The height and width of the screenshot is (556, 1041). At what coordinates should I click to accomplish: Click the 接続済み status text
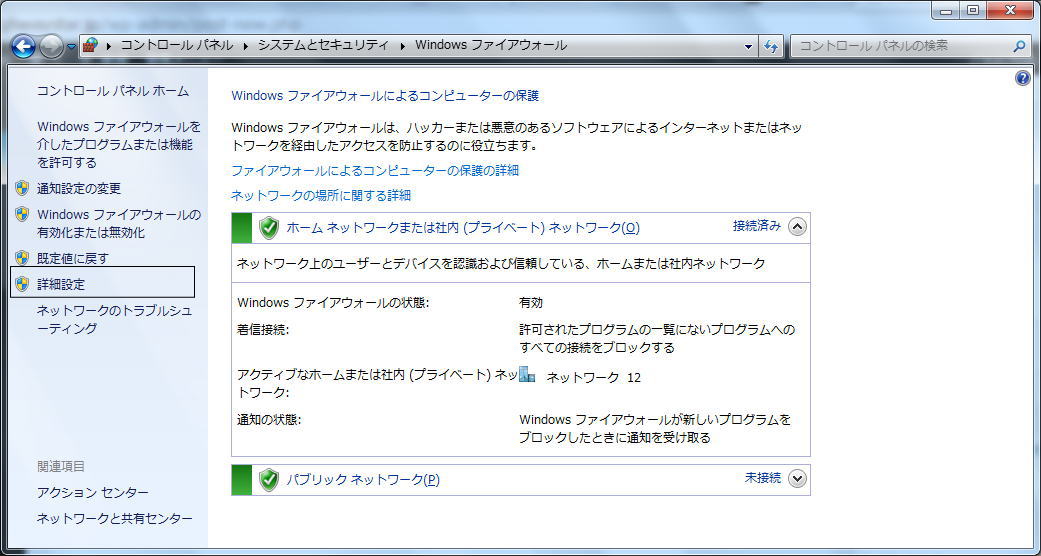coord(757,226)
